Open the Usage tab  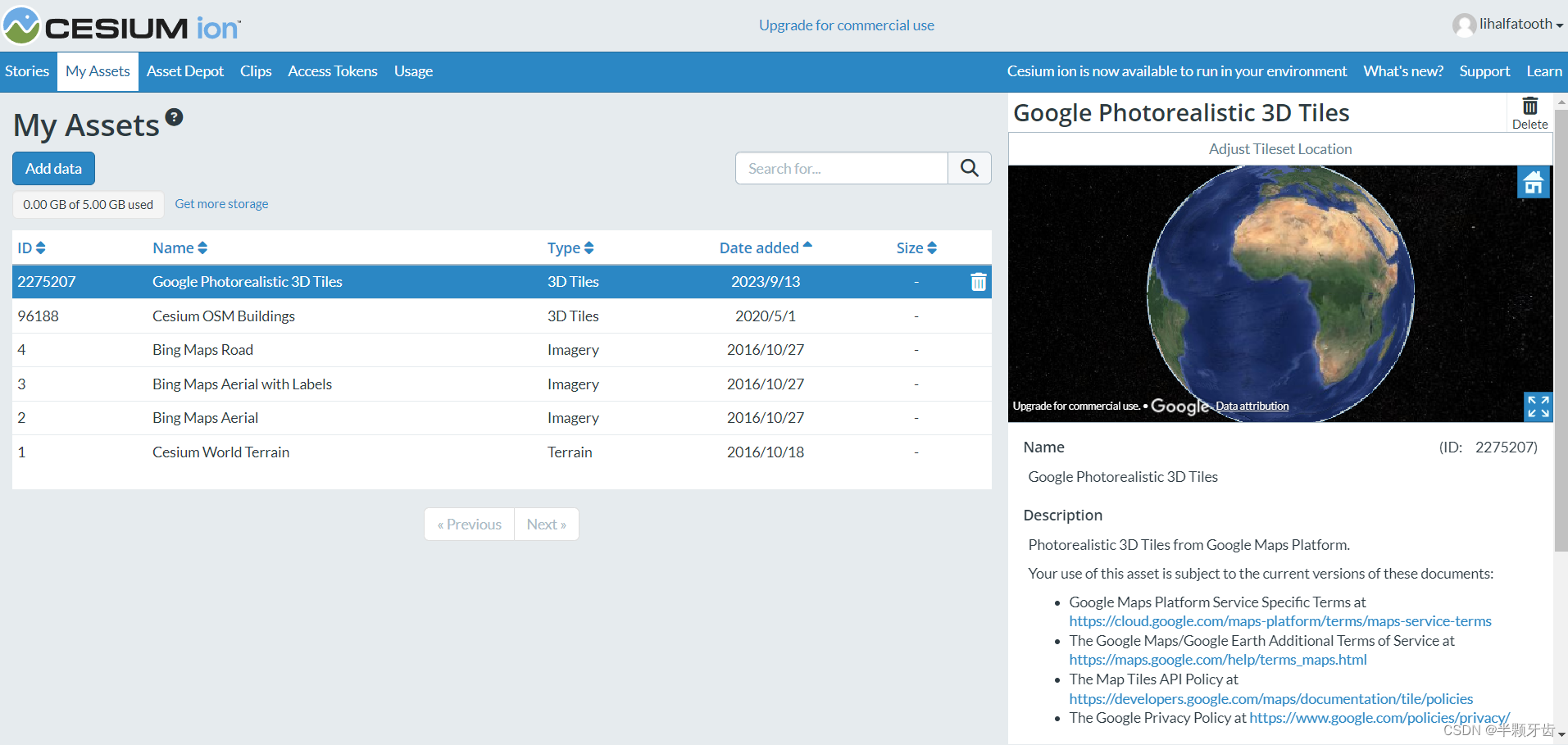tap(413, 71)
